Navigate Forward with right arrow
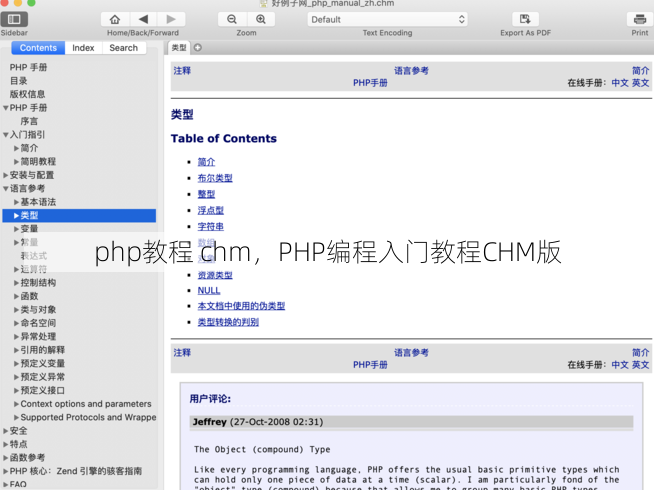 tap(171, 19)
